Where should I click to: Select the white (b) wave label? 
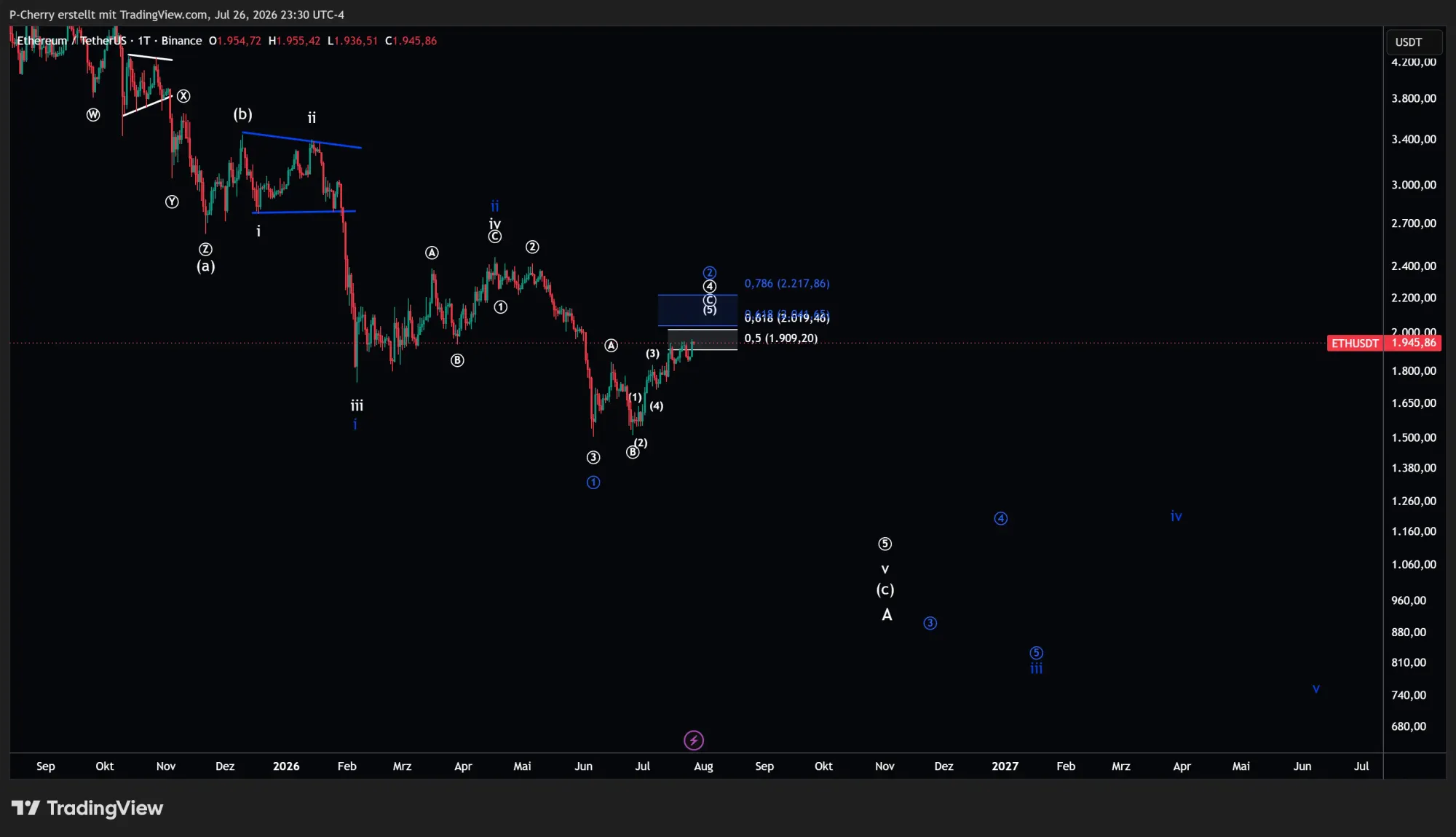(242, 114)
